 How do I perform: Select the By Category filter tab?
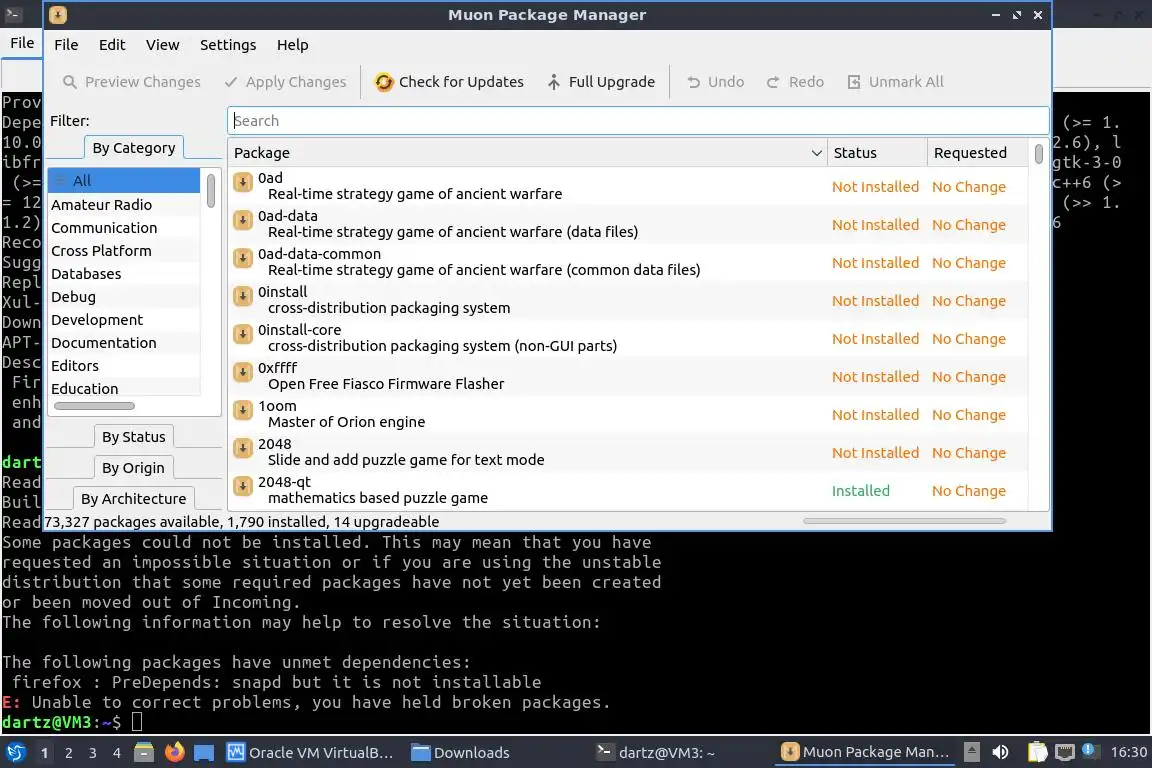point(134,148)
